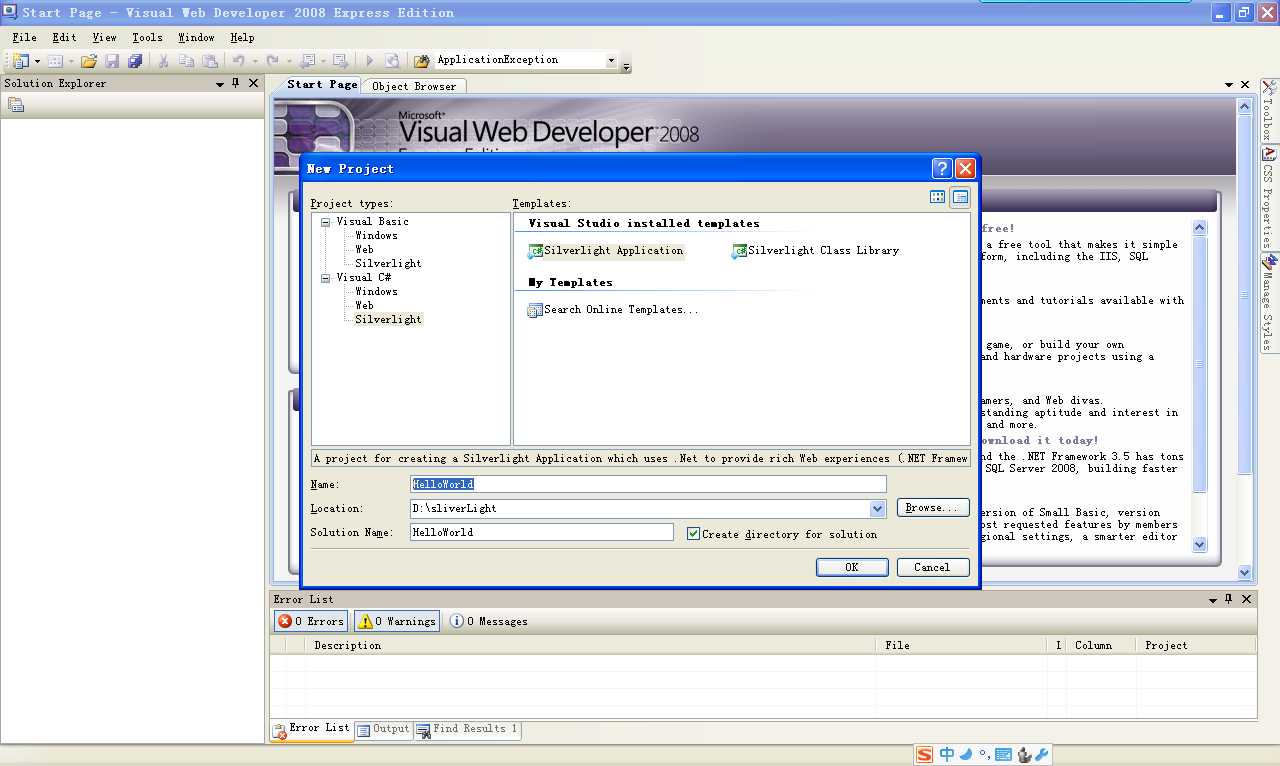Open the File menu
This screenshot has height=766, width=1280.
tap(24, 37)
